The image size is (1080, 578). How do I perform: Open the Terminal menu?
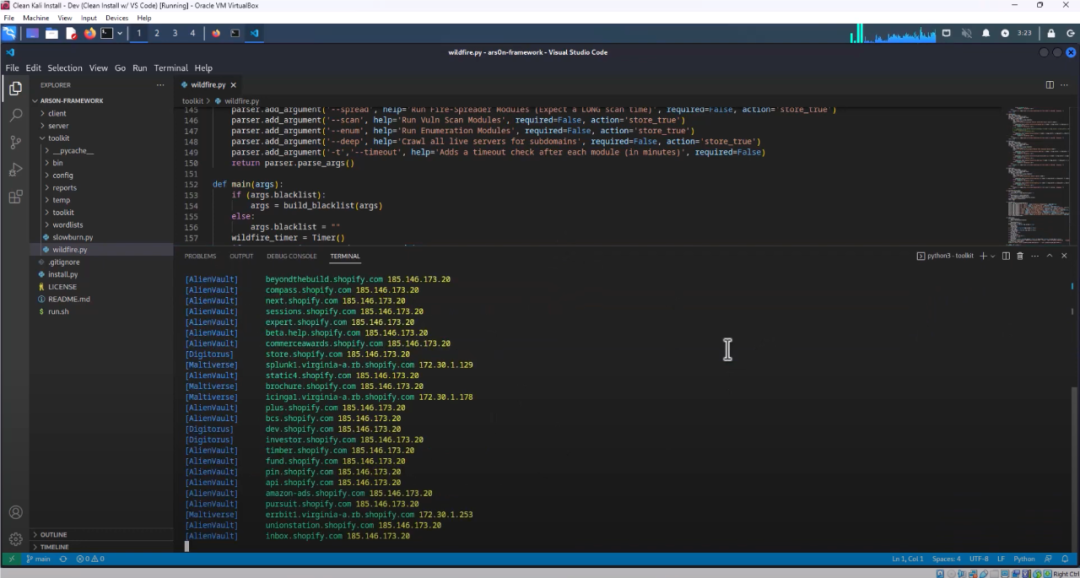click(171, 68)
